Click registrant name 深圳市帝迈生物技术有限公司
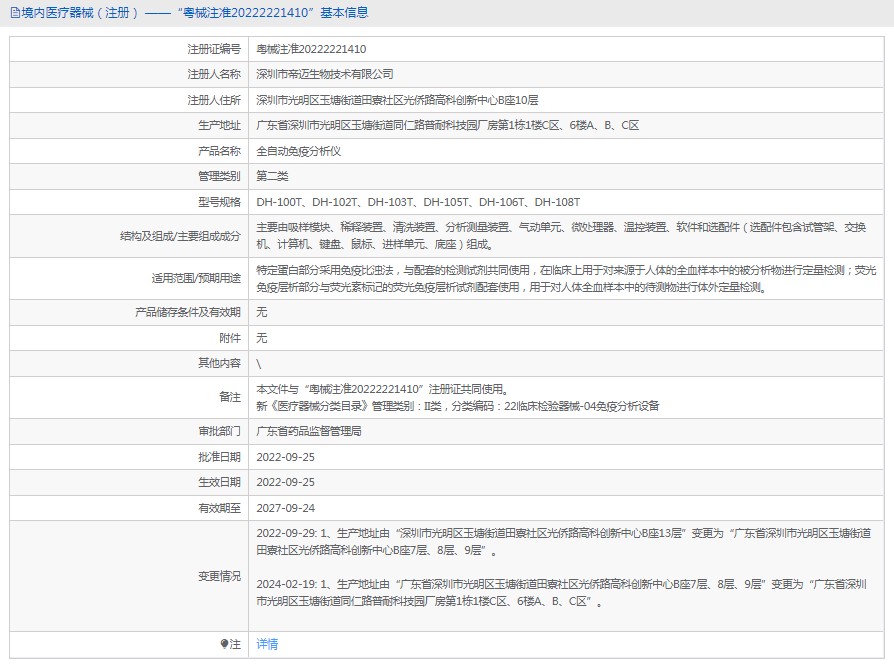This screenshot has width=894, height=664. pyautogui.click(x=325, y=74)
